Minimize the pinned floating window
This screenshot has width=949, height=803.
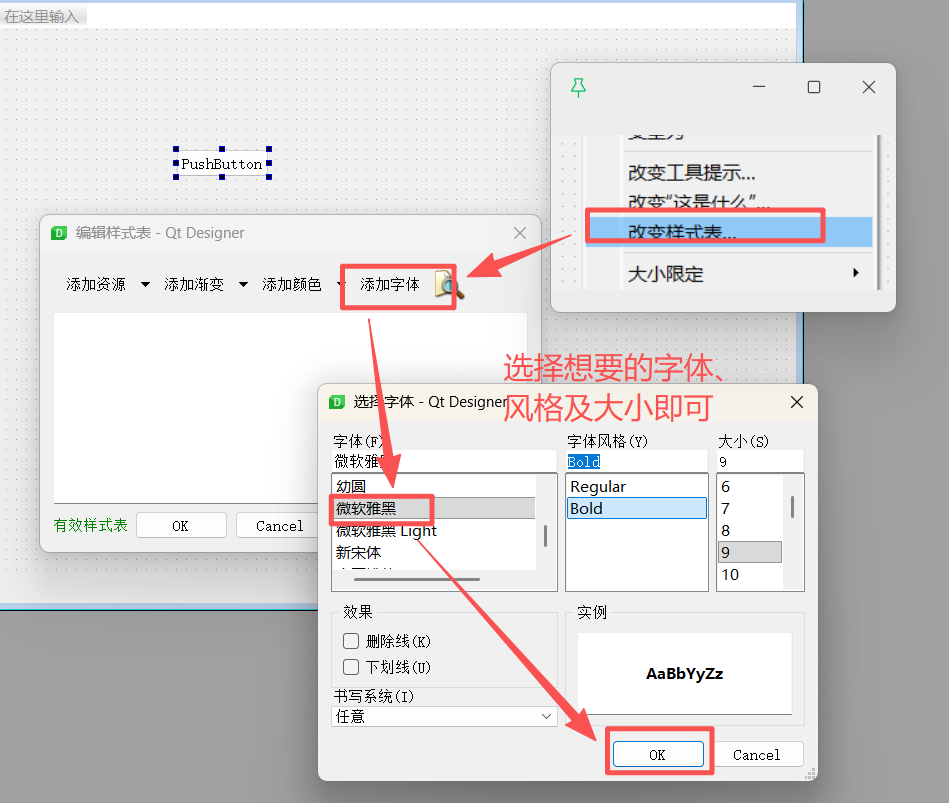759,87
